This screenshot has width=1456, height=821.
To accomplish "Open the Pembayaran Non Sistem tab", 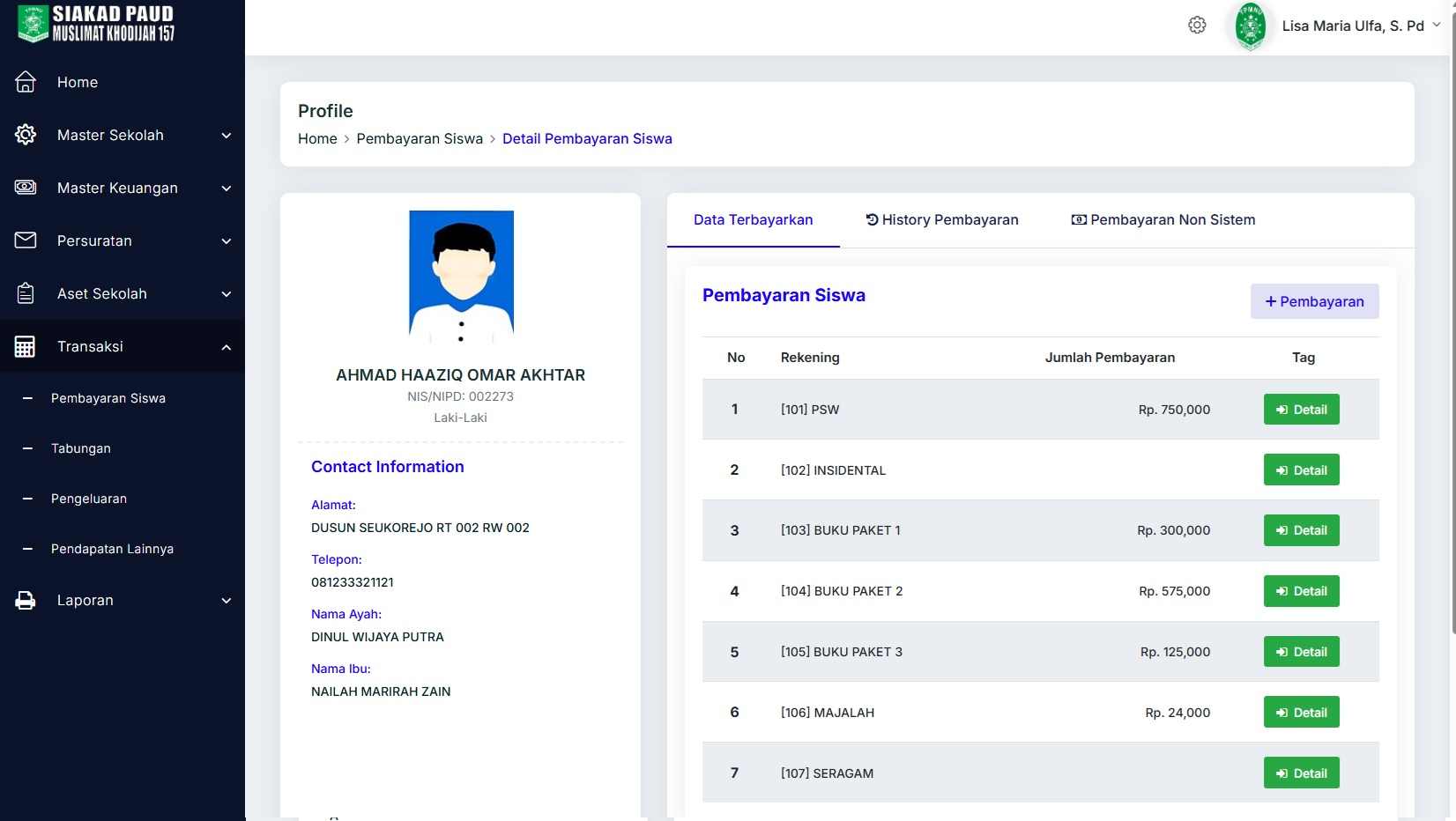I will 1163,220.
